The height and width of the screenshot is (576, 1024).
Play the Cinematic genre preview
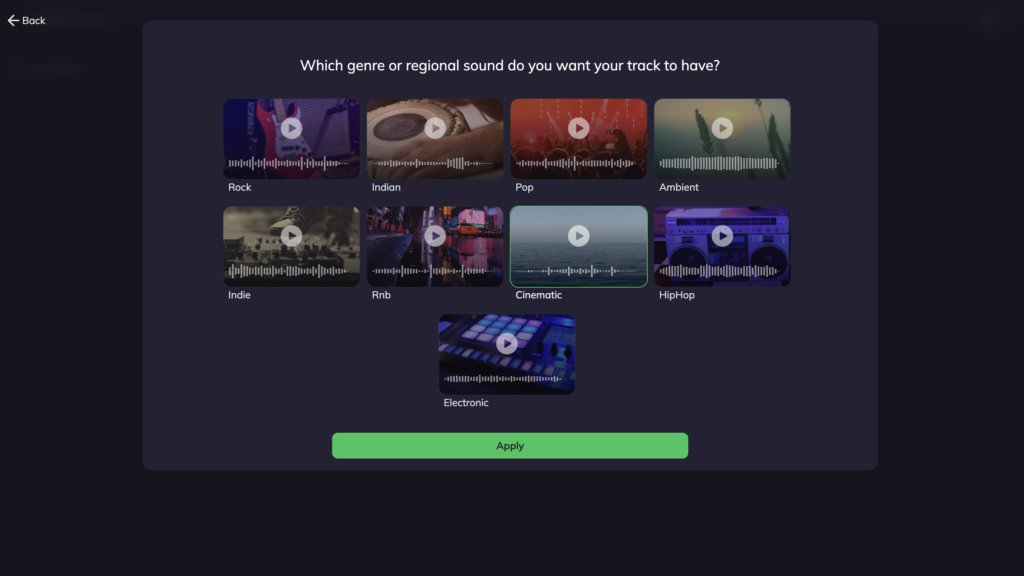(579, 236)
